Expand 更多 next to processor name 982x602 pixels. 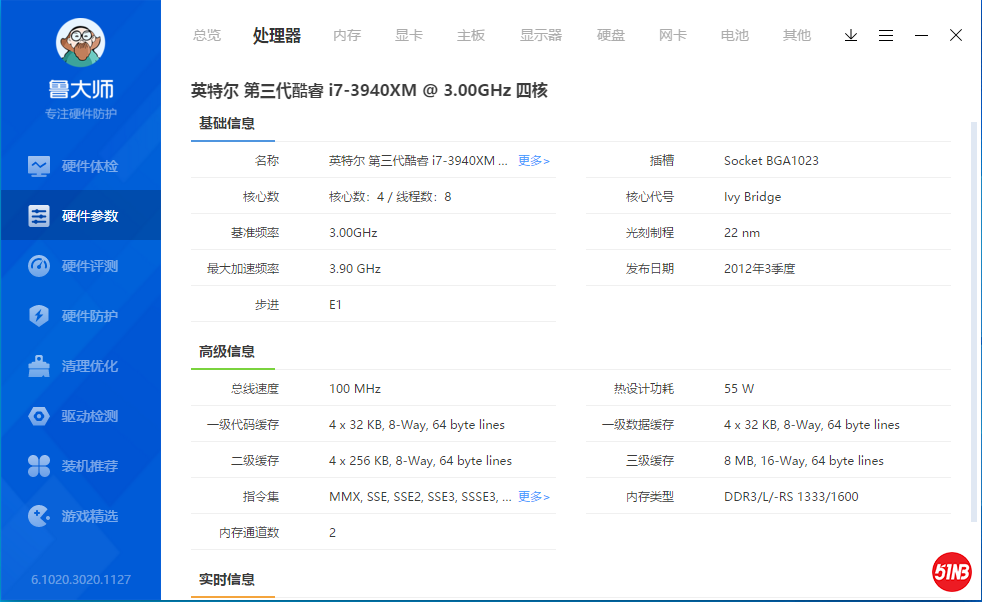(534, 161)
